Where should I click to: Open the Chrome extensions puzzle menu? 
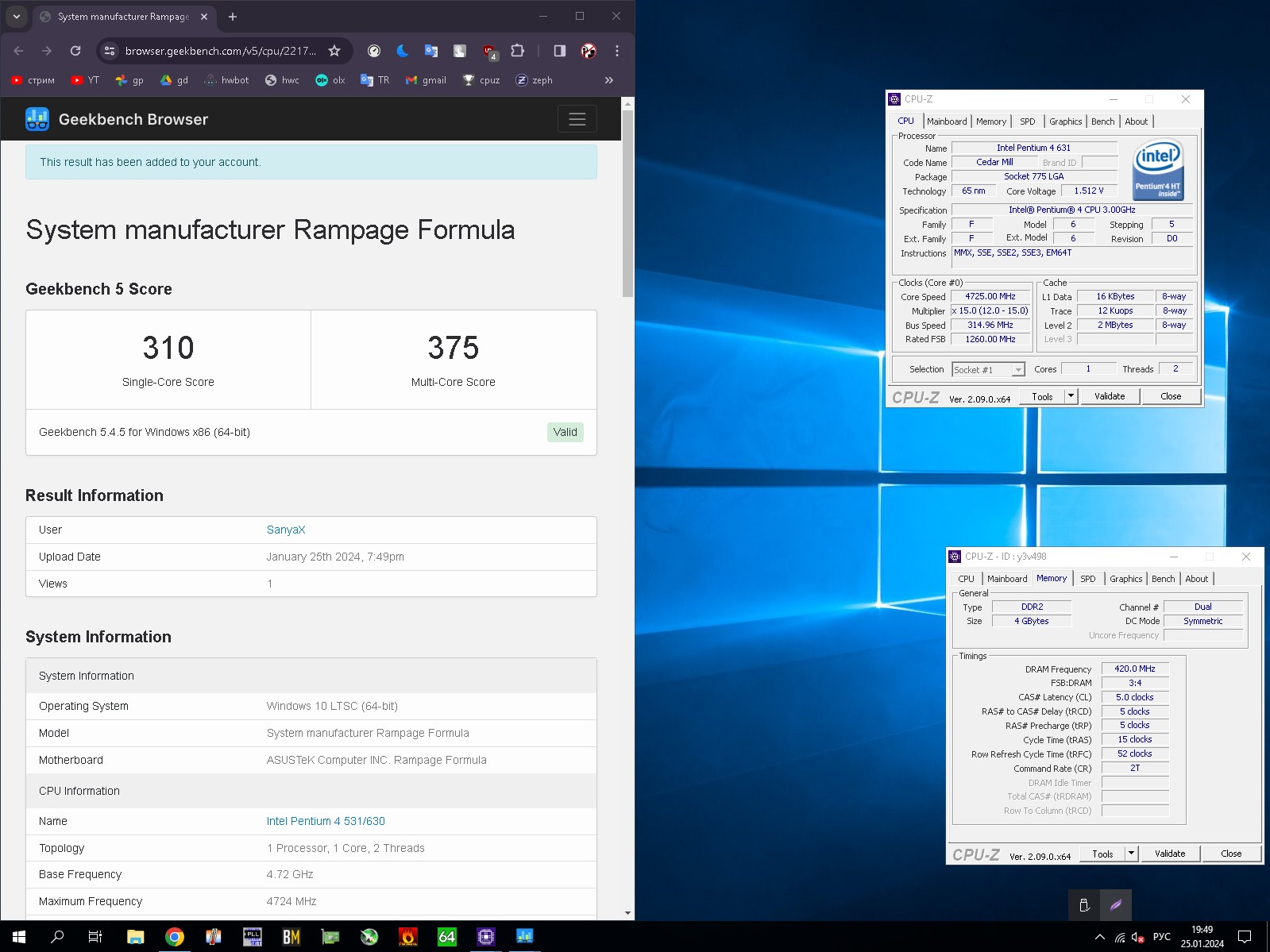coord(518,51)
